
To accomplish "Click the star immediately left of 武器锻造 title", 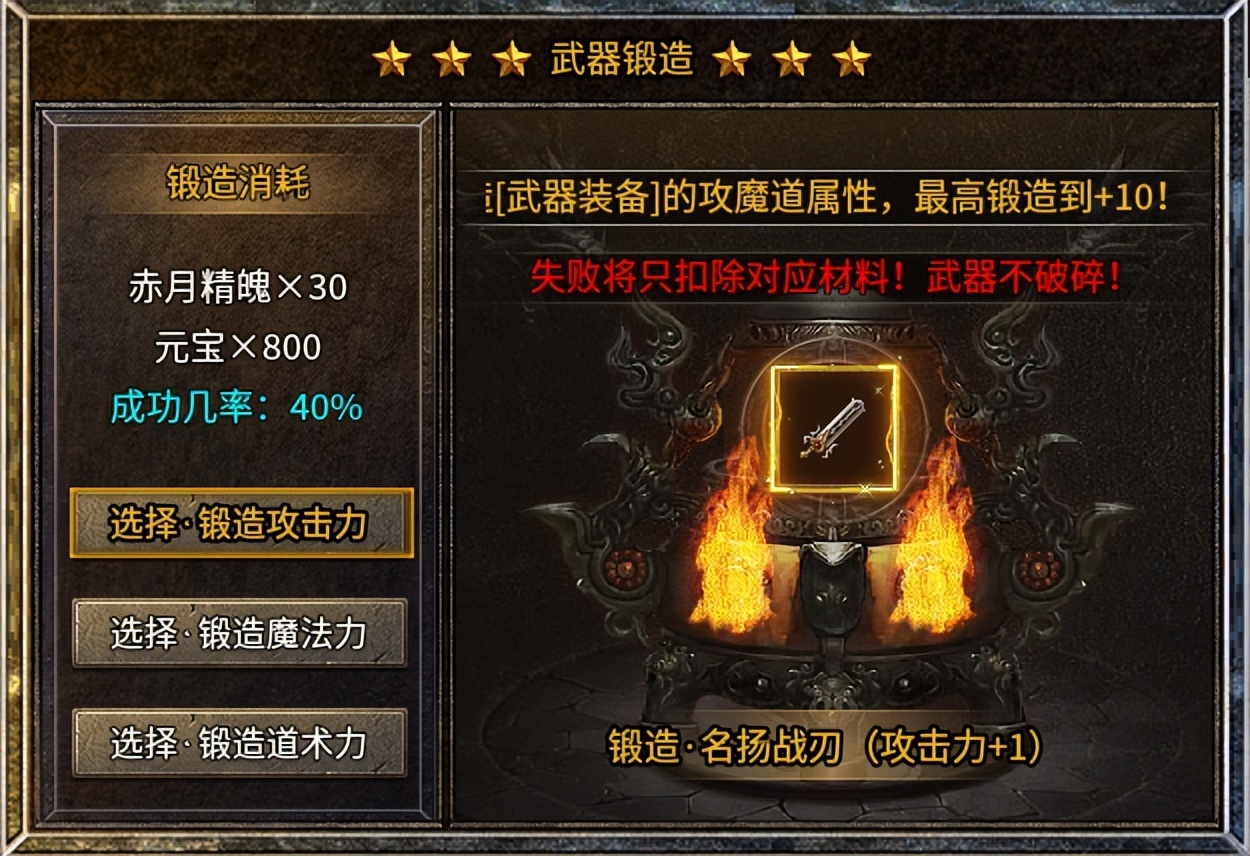I will [x=512, y=60].
